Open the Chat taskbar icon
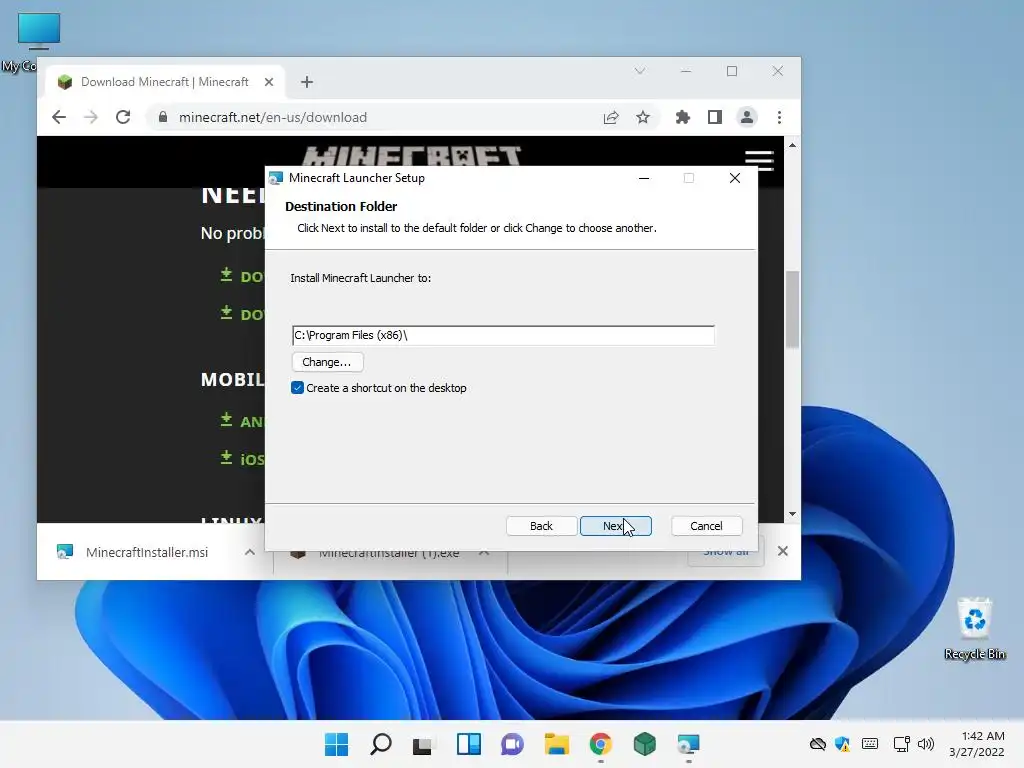Image resolution: width=1024 pixels, height=768 pixels. click(513, 744)
